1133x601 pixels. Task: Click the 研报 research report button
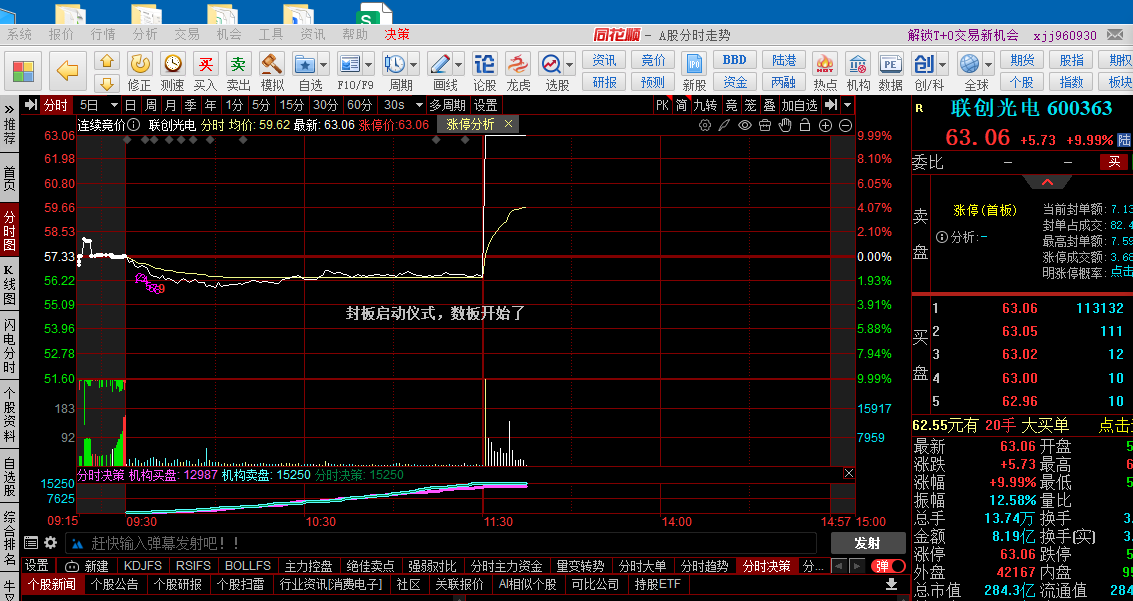click(x=604, y=82)
